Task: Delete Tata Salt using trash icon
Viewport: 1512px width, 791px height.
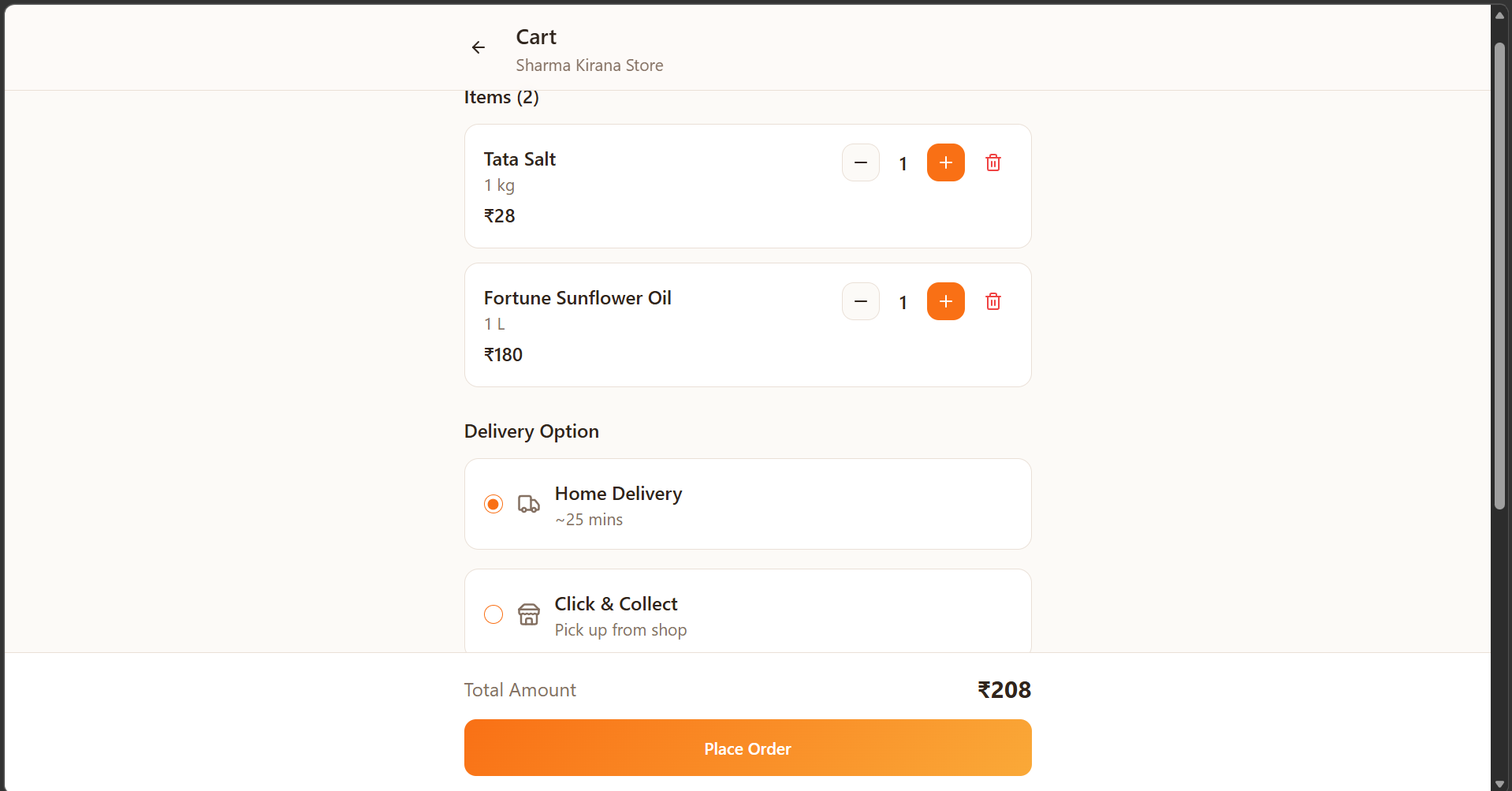Action: pyautogui.click(x=992, y=162)
